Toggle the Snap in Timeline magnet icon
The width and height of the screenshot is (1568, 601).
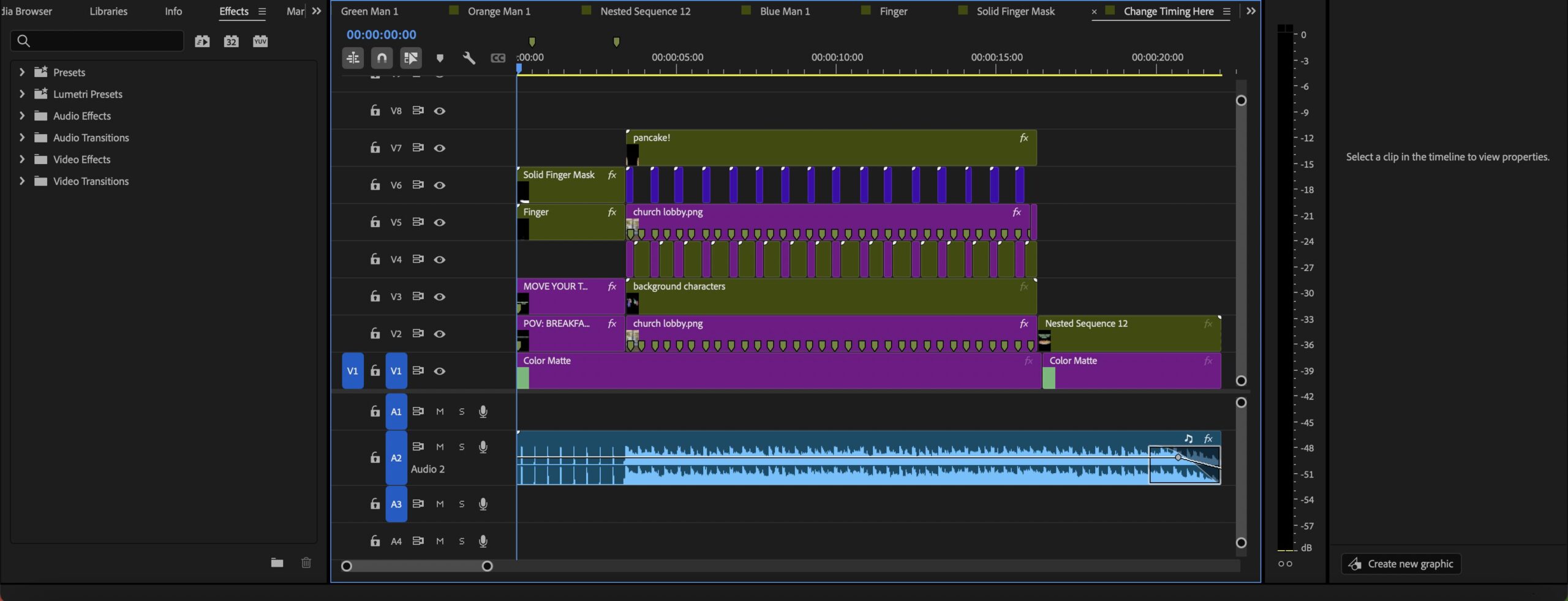[382, 58]
